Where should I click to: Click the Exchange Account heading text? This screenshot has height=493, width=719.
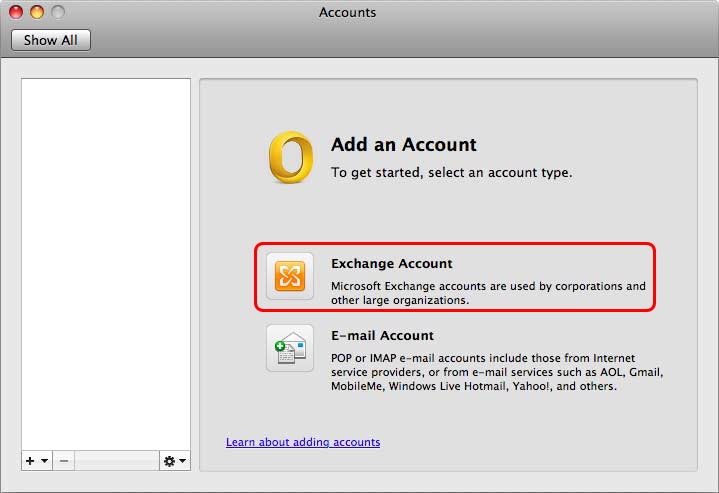pyautogui.click(x=392, y=264)
